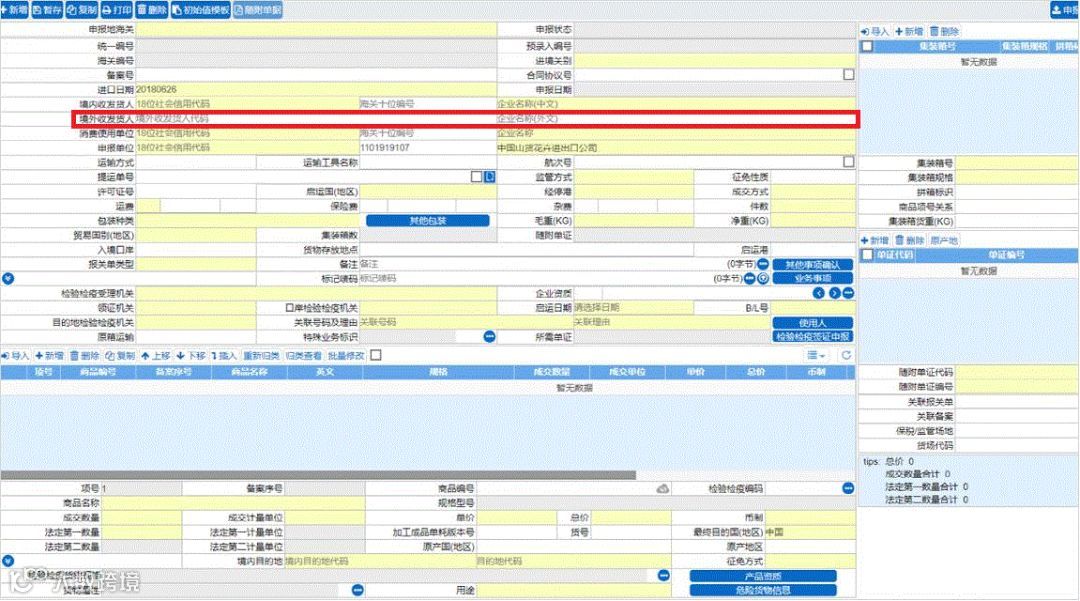
Task: Expand the collapse chevron below 报关单类型
Action: pos(8,279)
